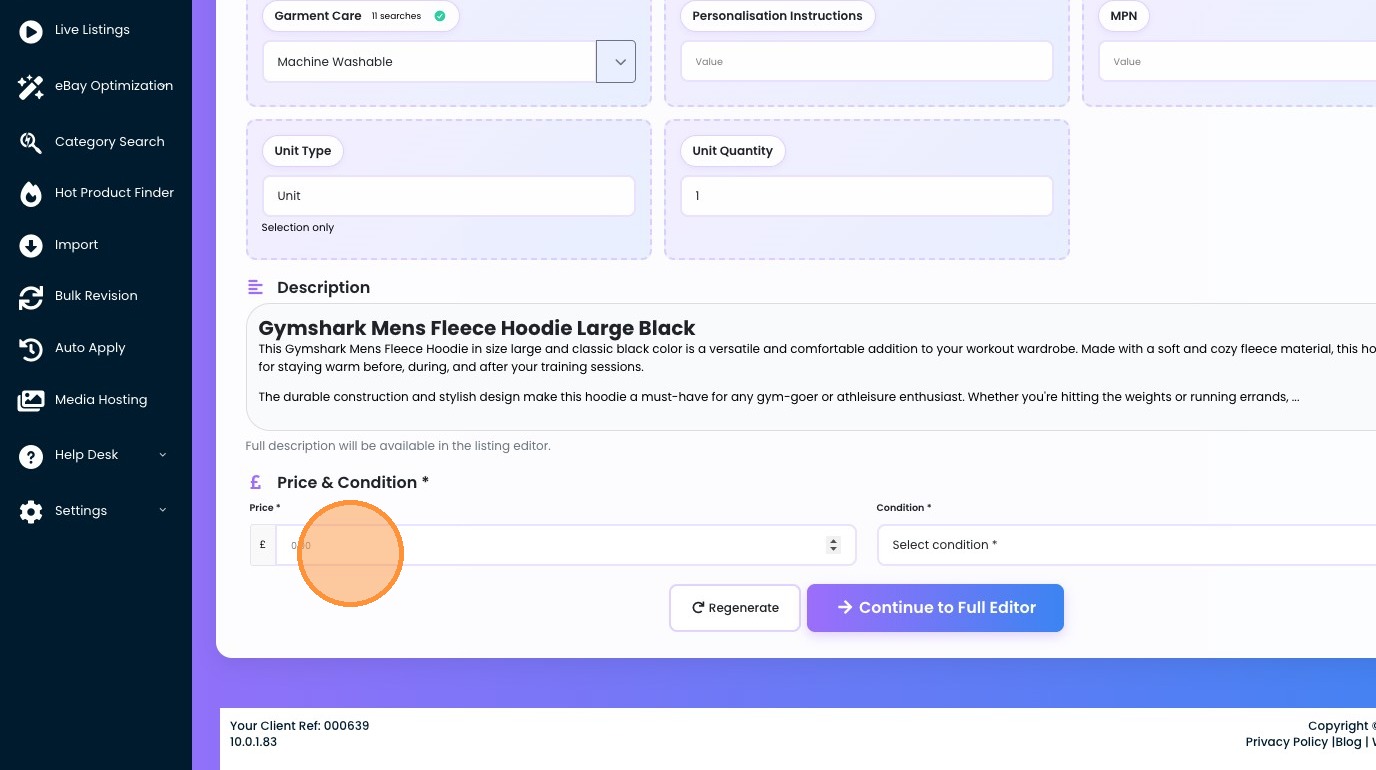This screenshot has width=1376, height=770.
Task: Expand the Settings submenu chevron
Action: [163, 511]
